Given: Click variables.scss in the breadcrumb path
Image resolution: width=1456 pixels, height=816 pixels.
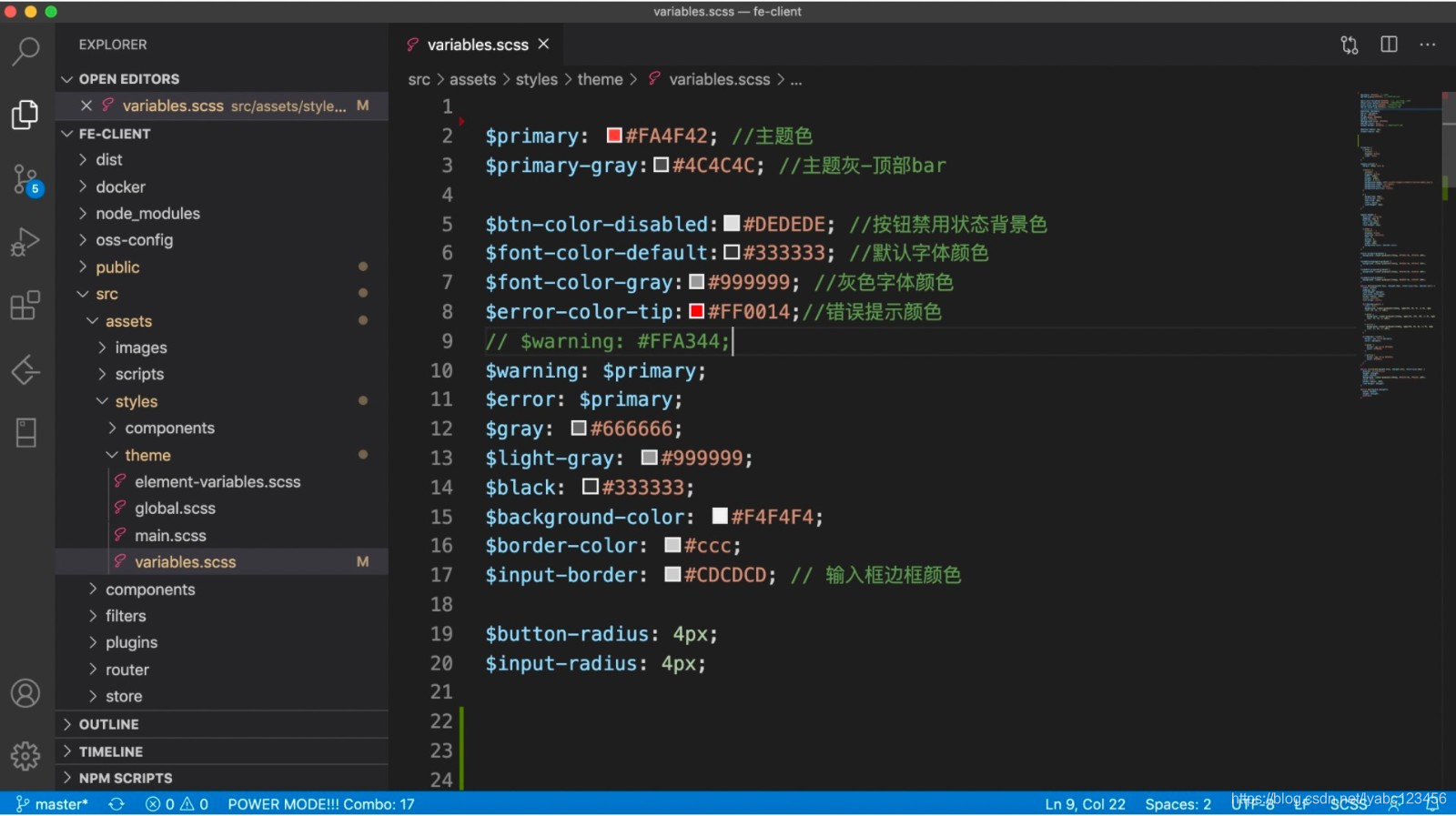Looking at the screenshot, I should [720, 80].
